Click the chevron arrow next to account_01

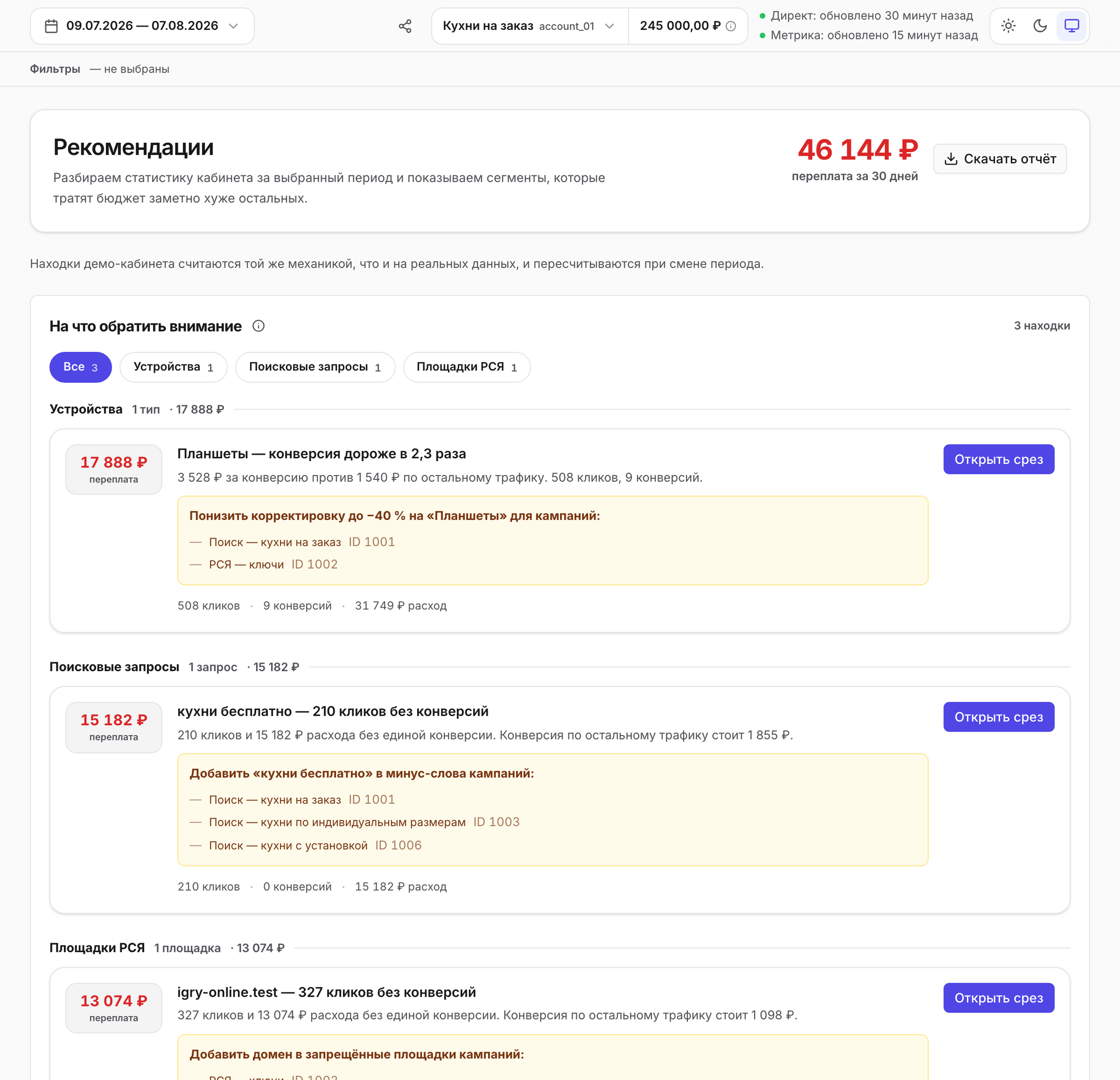click(x=610, y=26)
